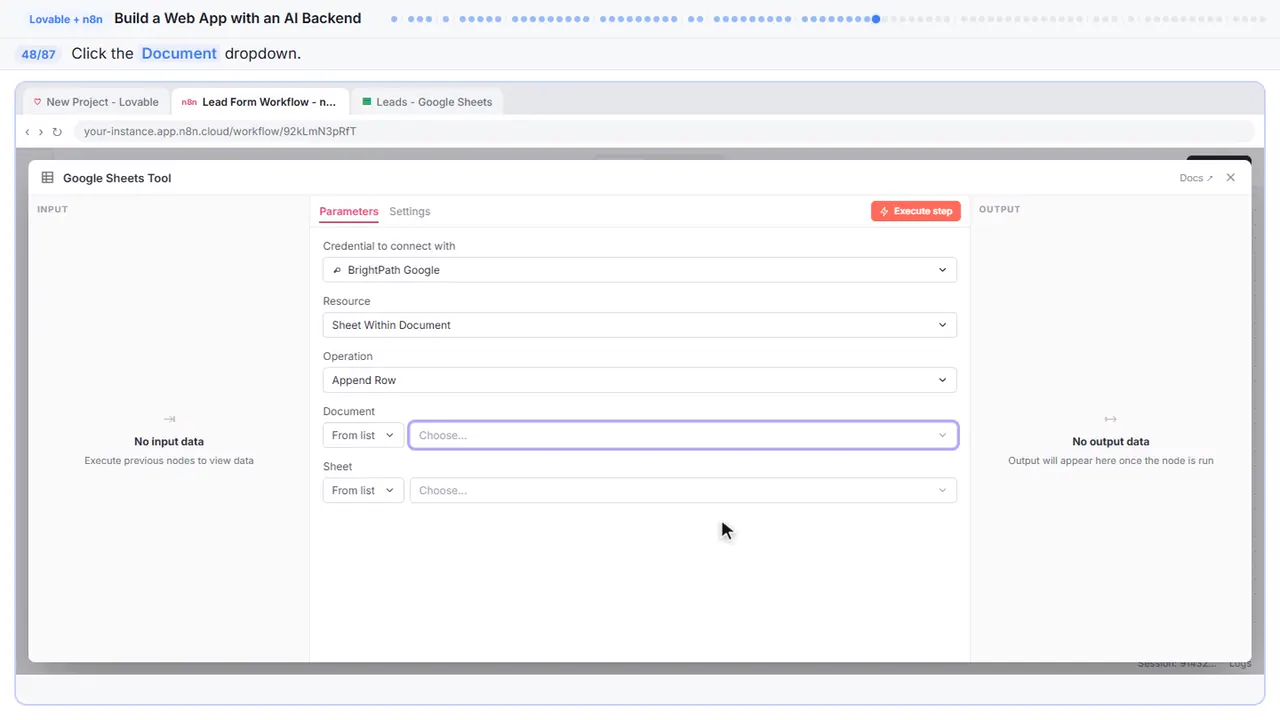Viewport: 1280px width, 720px height.
Task: Reload the page with the refresh icon
Action: point(57,131)
